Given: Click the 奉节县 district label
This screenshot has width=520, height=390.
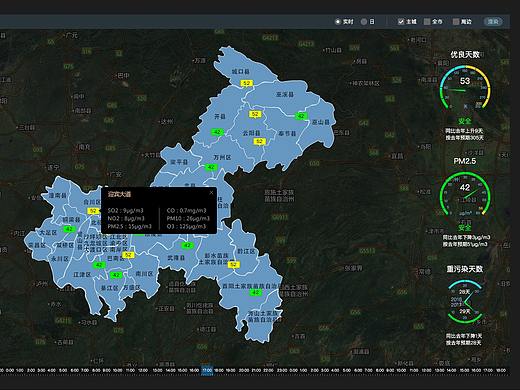Looking at the screenshot, I should coord(287,134).
